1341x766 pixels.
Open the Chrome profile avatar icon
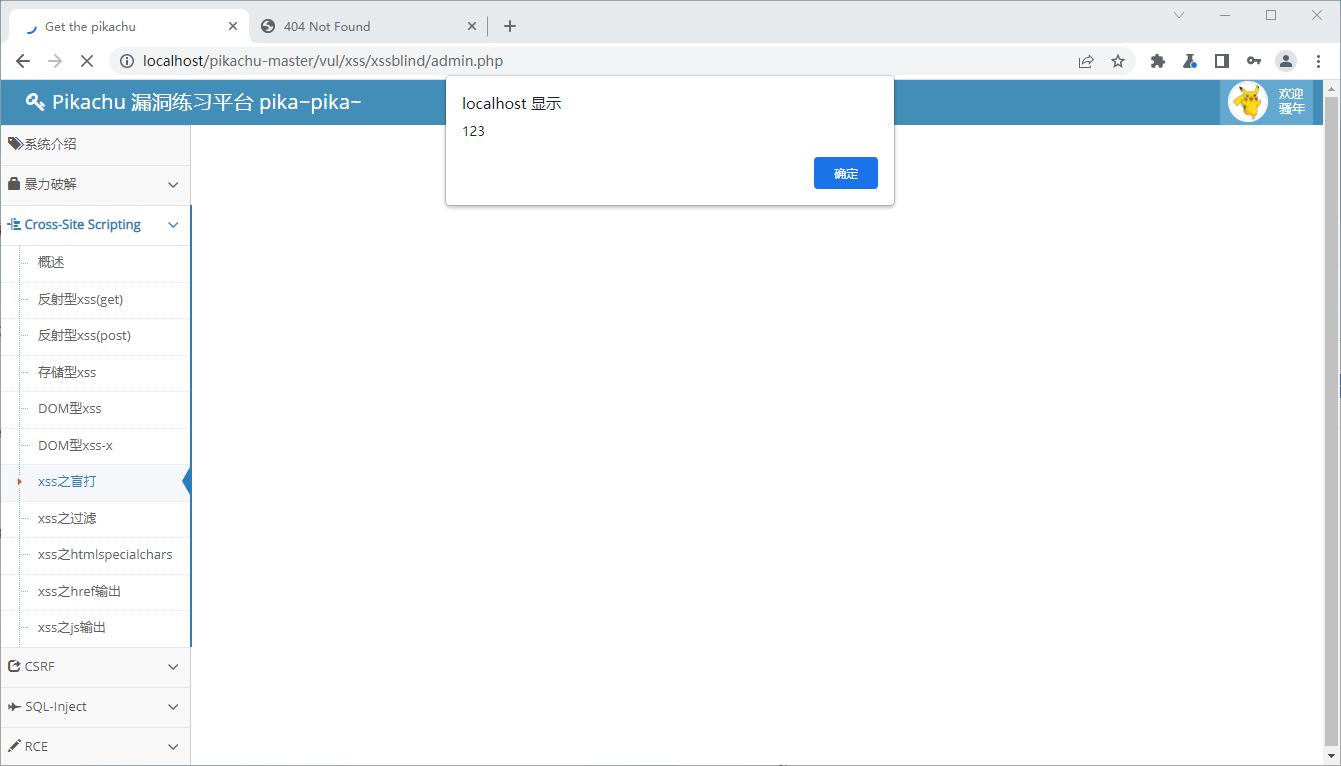click(x=1285, y=61)
